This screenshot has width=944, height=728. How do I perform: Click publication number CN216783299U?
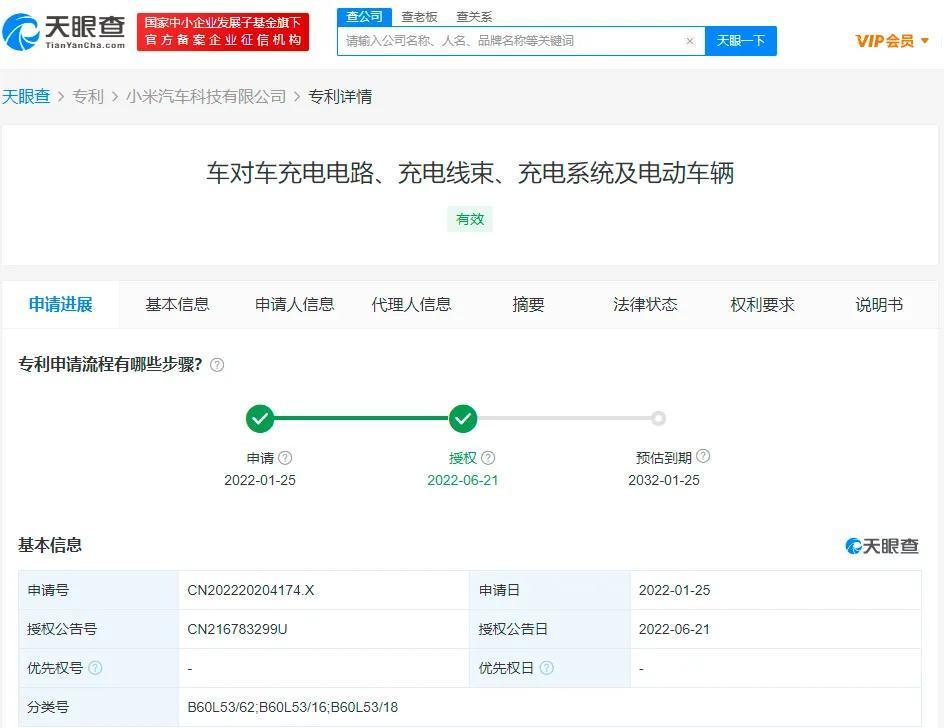(237, 629)
